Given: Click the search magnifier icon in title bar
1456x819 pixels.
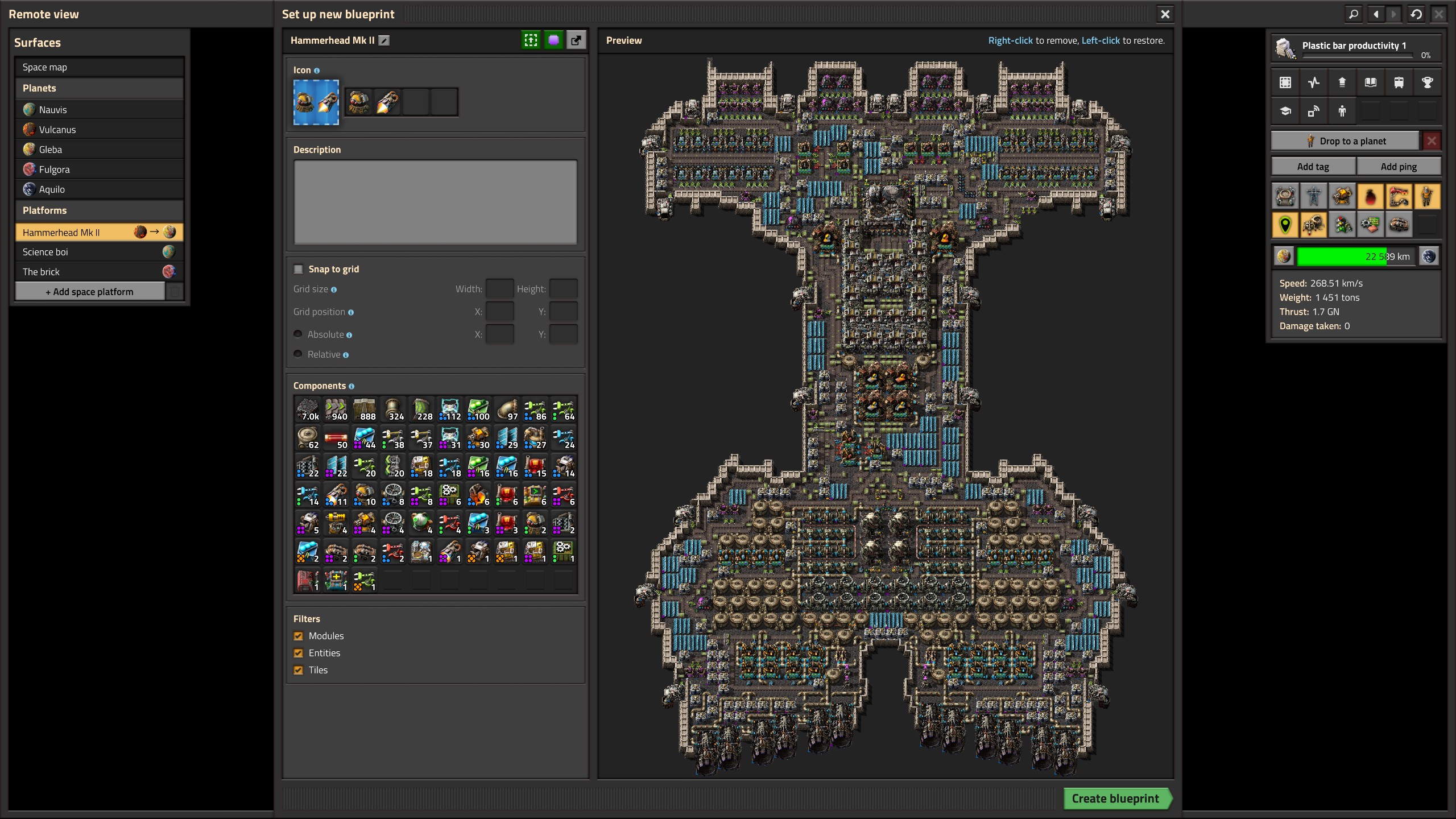Looking at the screenshot, I should coord(1354,14).
